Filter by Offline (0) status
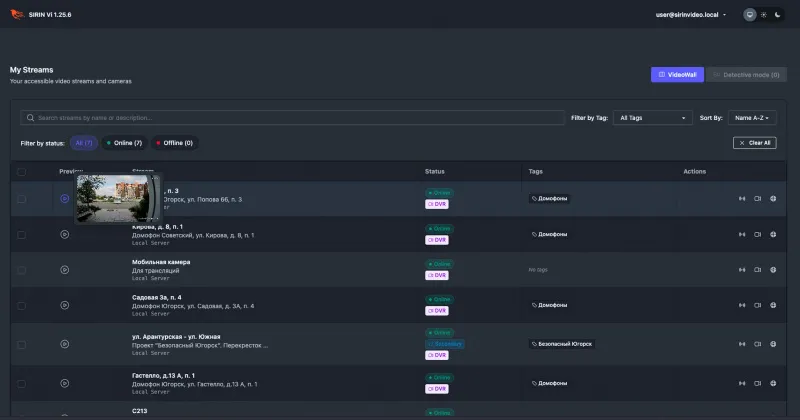 pyautogui.click(x=174, y=143)
